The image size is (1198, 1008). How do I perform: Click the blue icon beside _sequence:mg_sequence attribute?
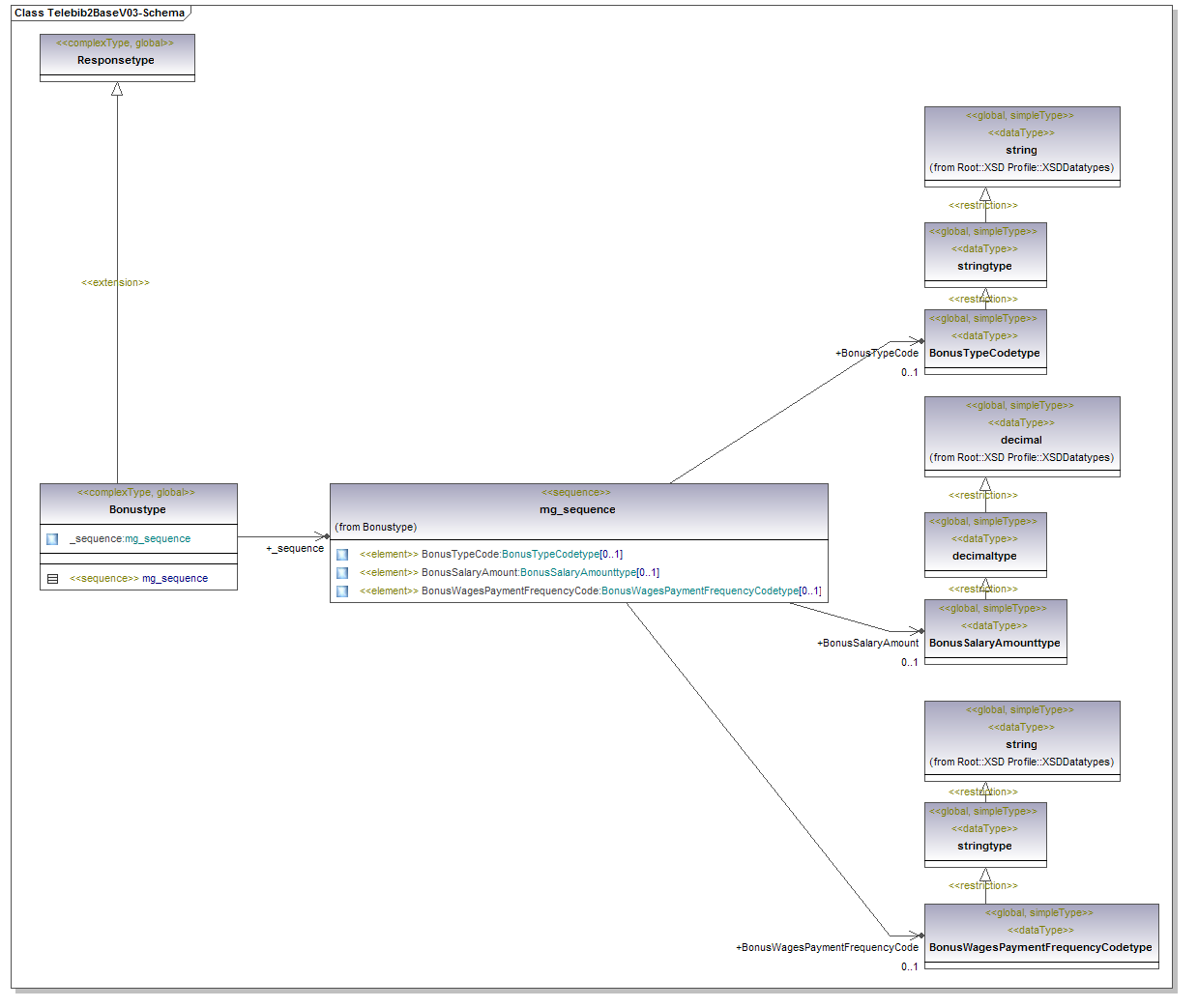pyautogui.click(x=52, y=539)
